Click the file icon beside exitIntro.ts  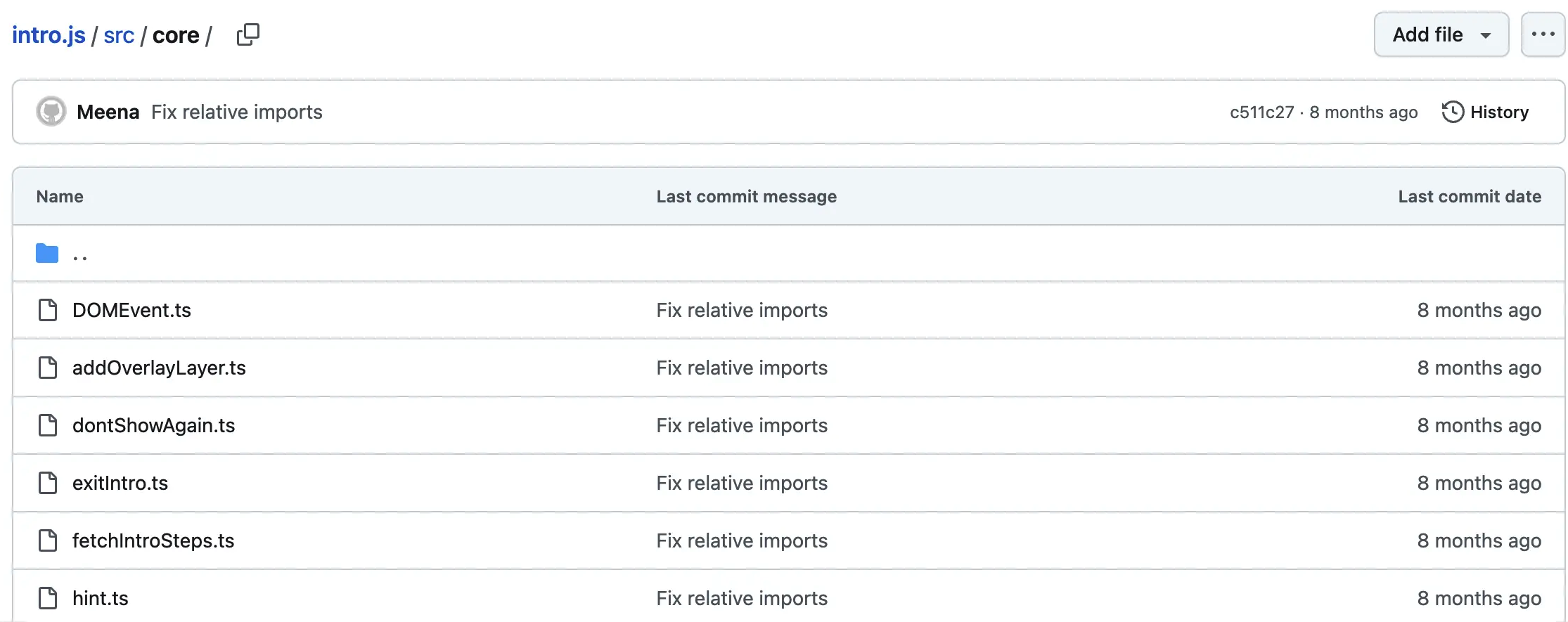(x=48, y=483)
